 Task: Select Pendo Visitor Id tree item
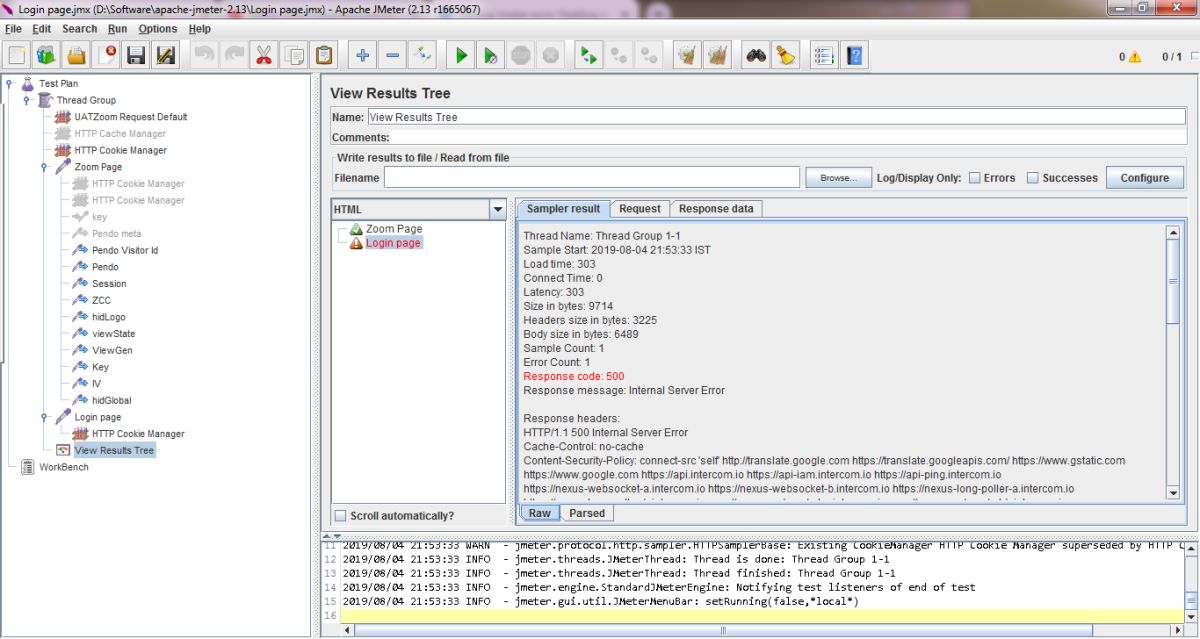(x=125, y=250)
